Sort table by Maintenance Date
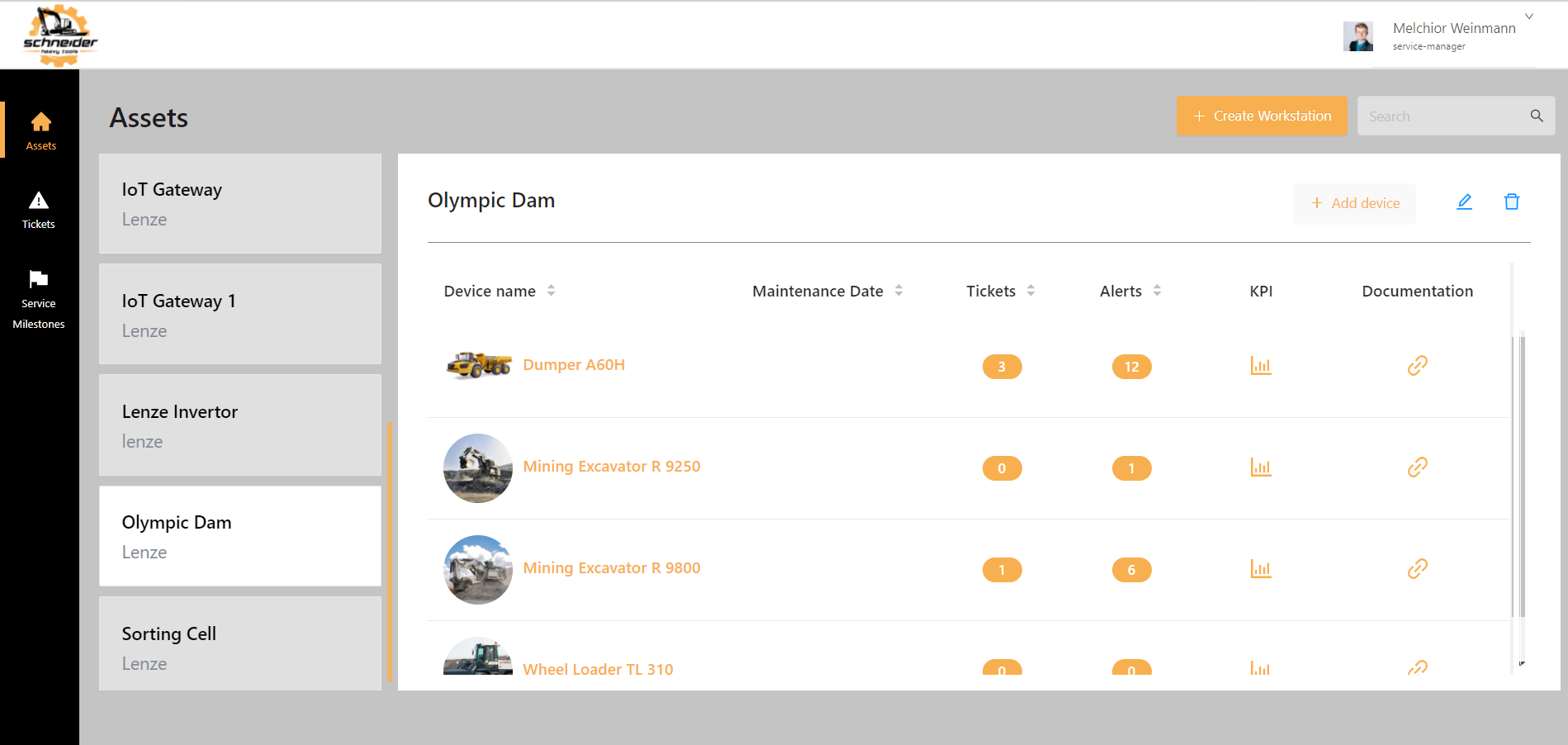This screenshot has width=1568, height=745. tap(898, 291)
